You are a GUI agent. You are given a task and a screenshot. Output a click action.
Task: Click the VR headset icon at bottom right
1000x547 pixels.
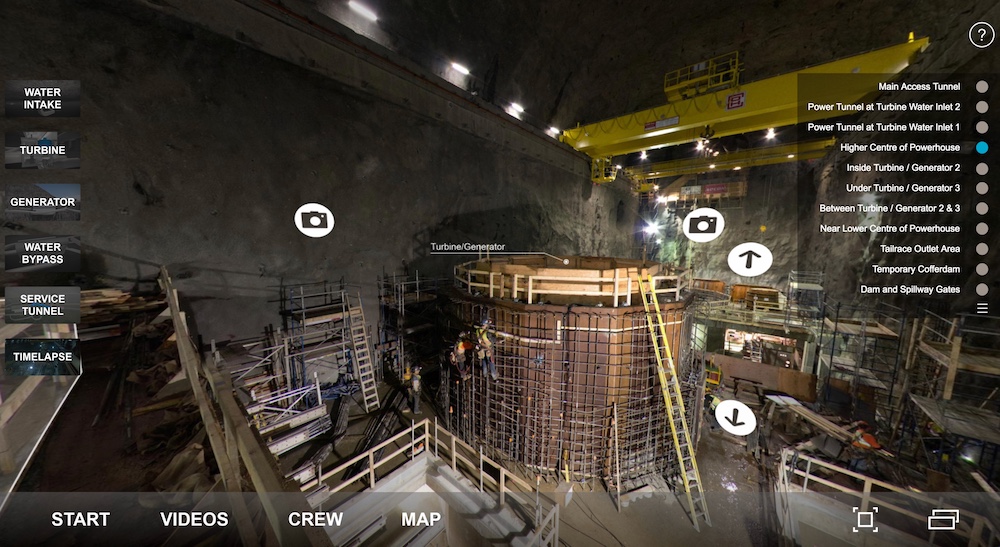(x=943, y=519)
